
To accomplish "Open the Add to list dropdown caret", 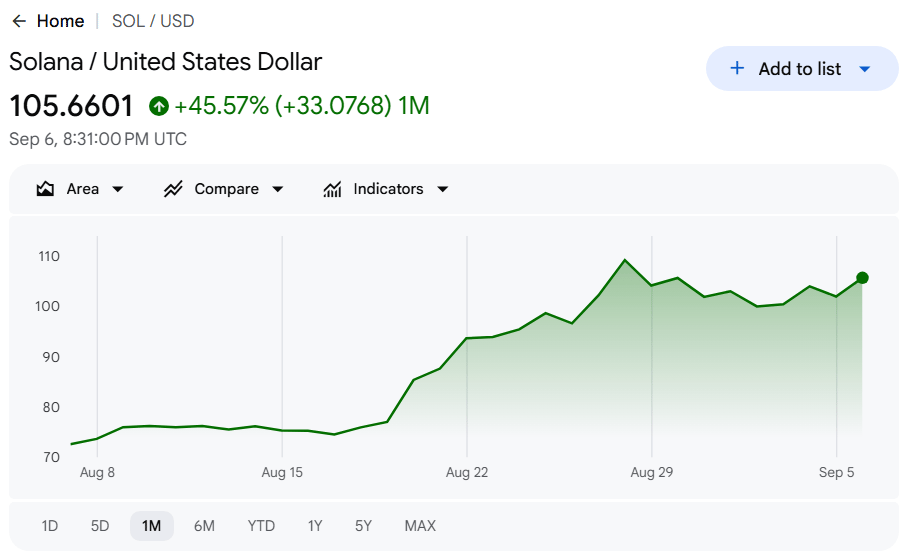I will tap(865, 69).
